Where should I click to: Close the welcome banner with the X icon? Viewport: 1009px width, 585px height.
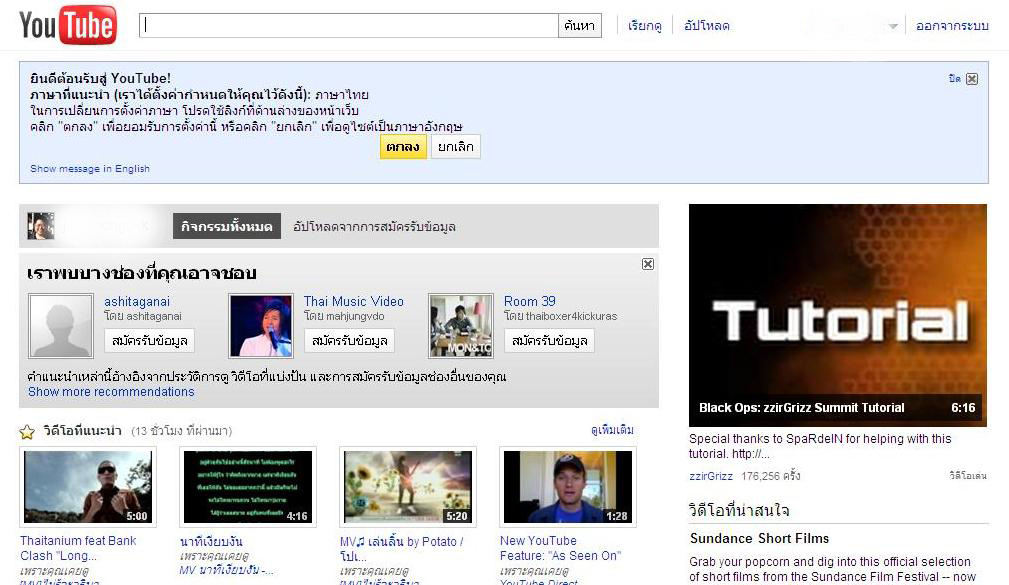click(x=971, y=79)
